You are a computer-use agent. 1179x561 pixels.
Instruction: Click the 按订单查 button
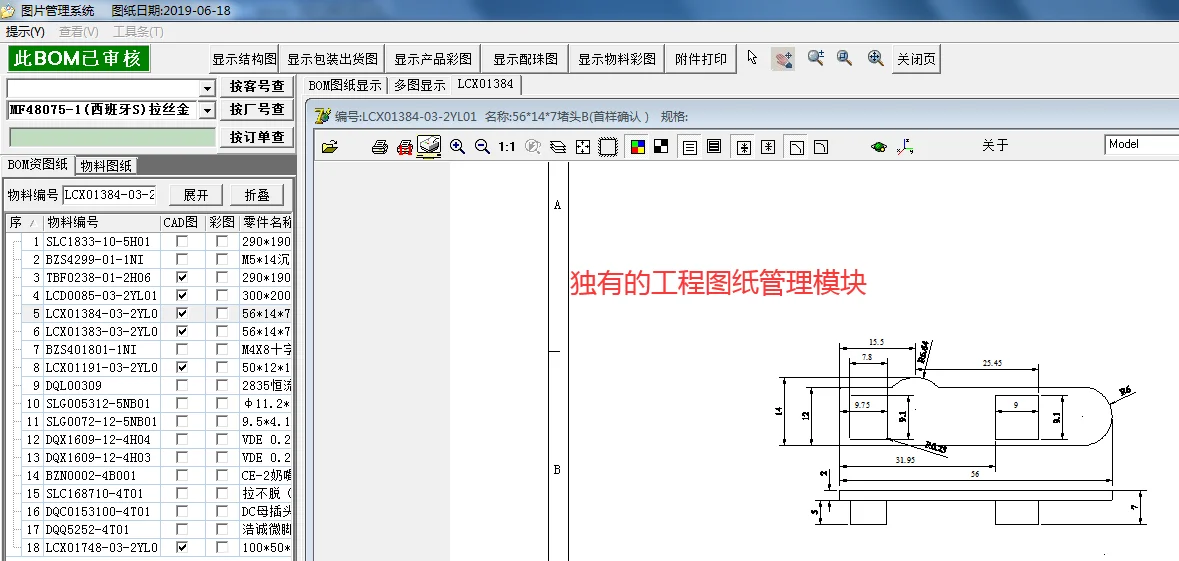click(x=256, y=137)
